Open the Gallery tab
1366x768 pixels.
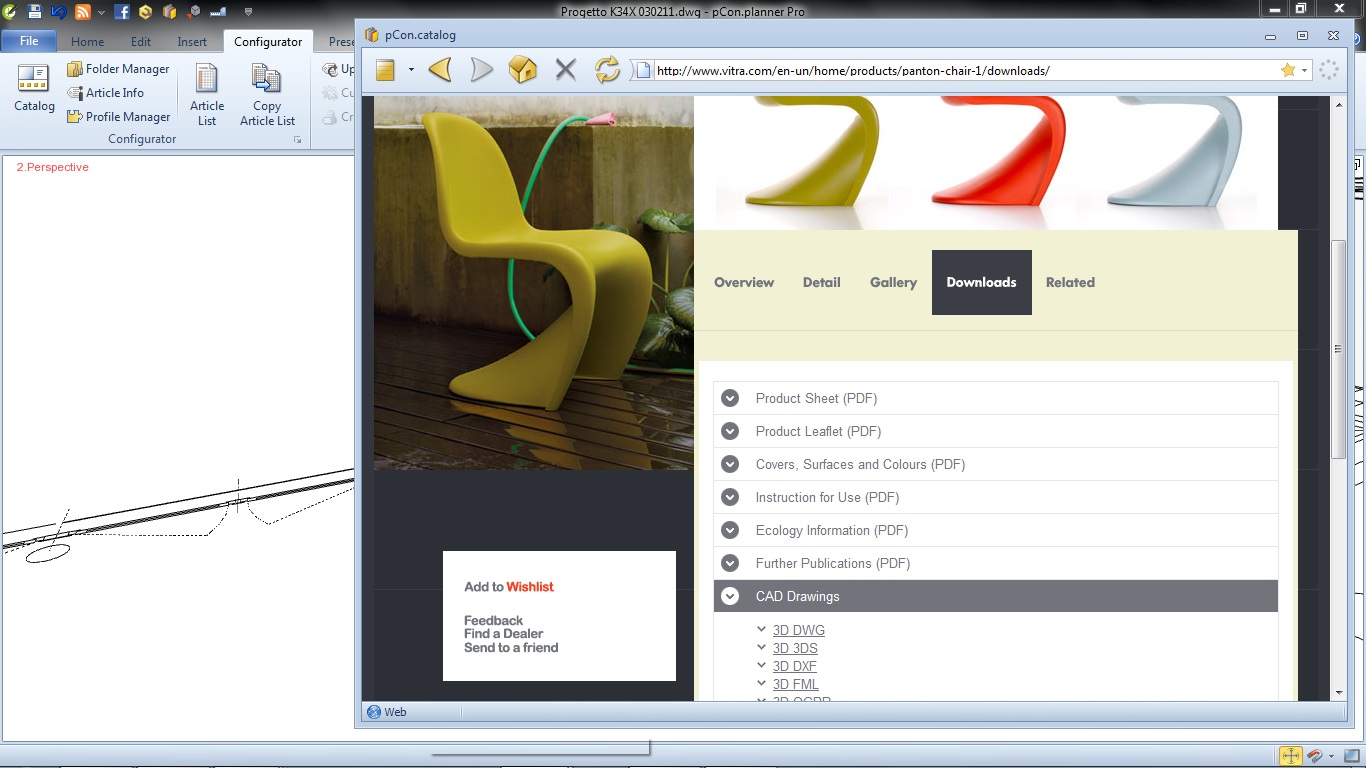point(893,283)
